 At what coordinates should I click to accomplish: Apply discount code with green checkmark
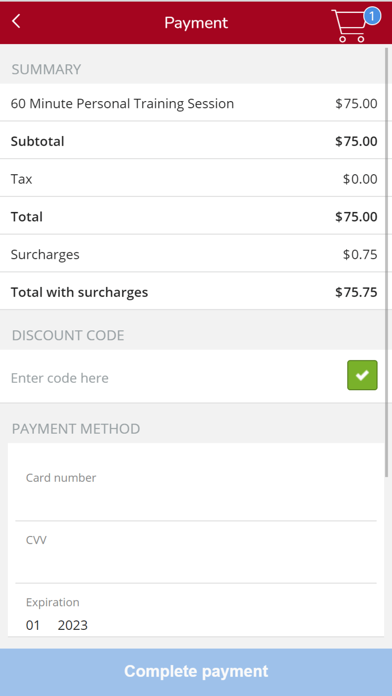(x=362, y=376)
